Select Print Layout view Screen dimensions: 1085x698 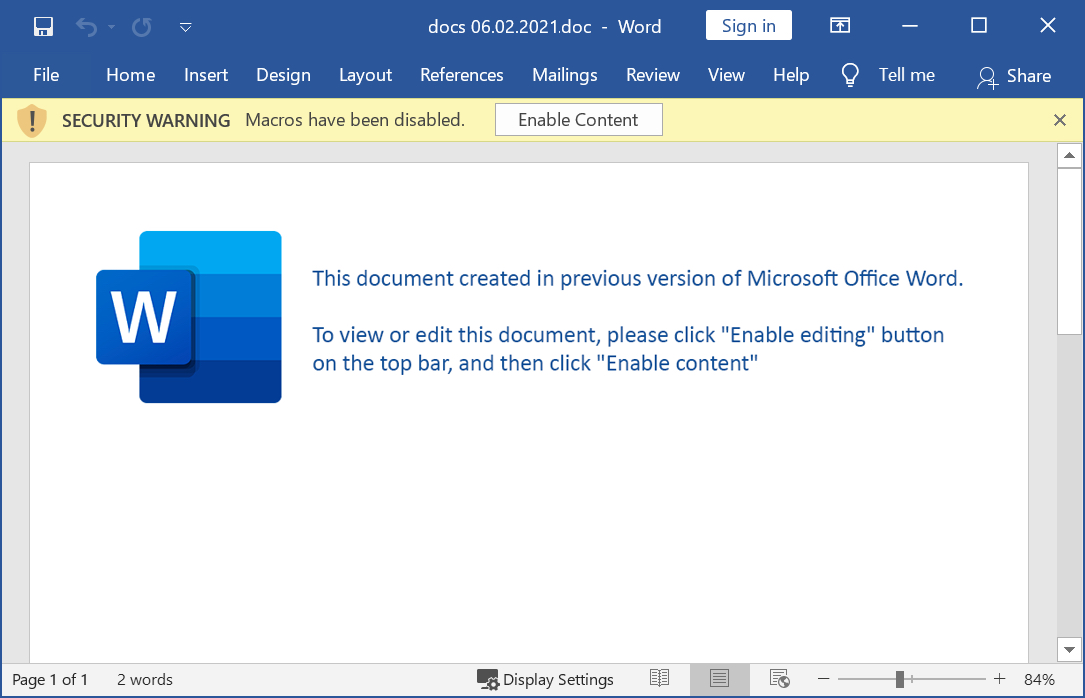[x=719, y=679]
